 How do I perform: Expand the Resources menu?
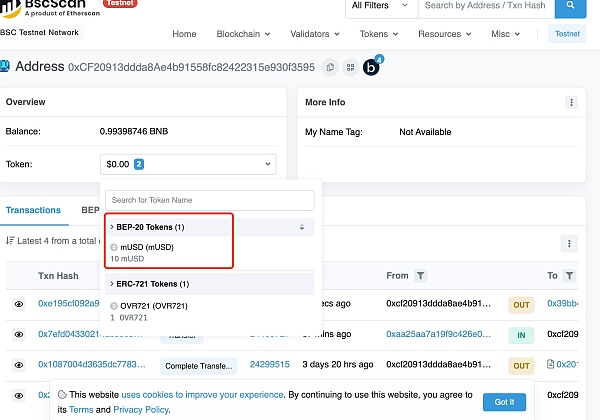pyautogui.click(x=445, y=34)
